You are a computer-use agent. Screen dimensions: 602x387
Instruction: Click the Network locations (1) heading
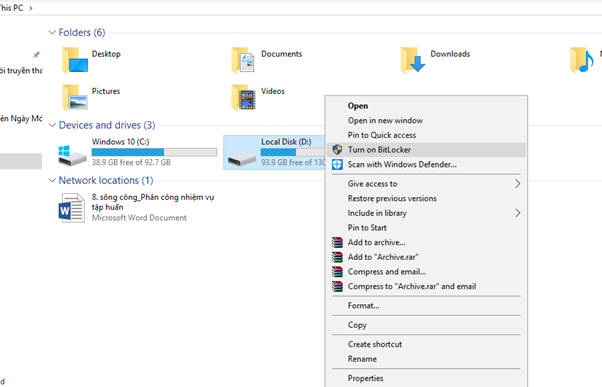(106, 180)
